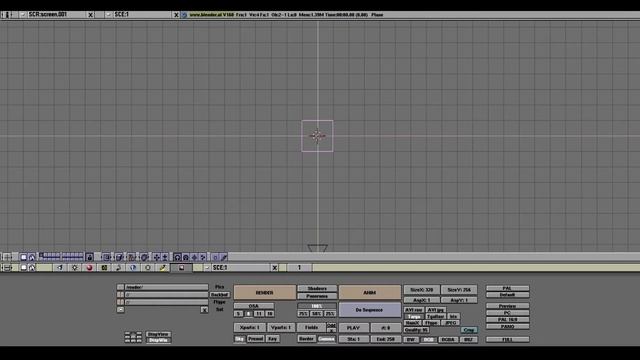The width and height of the screenshot is (640, 360).
Task: Click SizeX: 320 number field
Action: pos(422,290)
